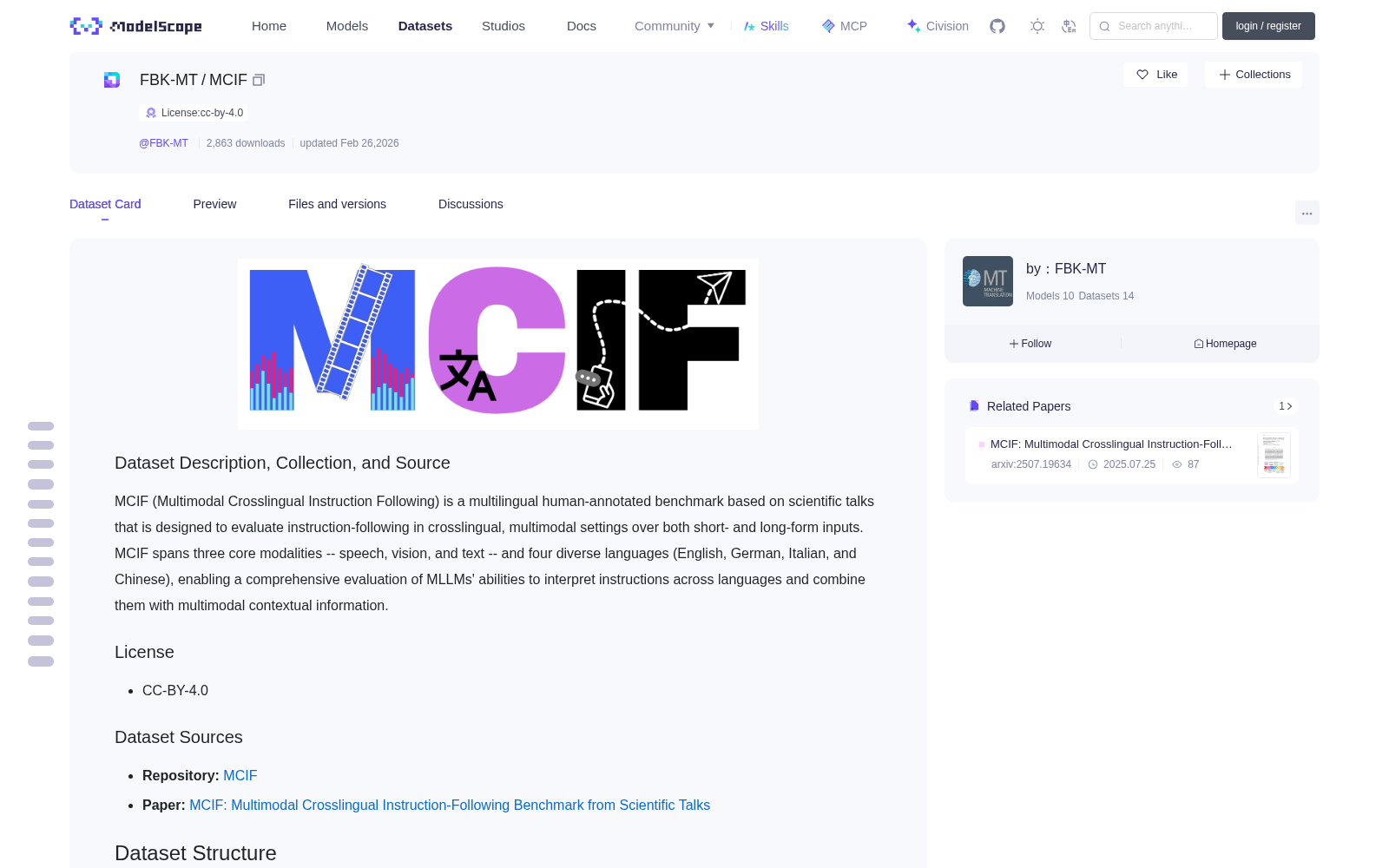The image size is (1389, 868).
Task: Click the FBK-MT organization avatar
Action: point(988,281)
